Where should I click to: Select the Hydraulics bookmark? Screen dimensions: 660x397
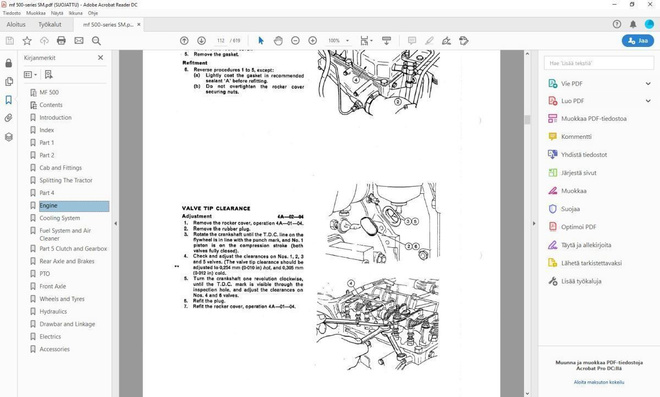coord(53,312)
